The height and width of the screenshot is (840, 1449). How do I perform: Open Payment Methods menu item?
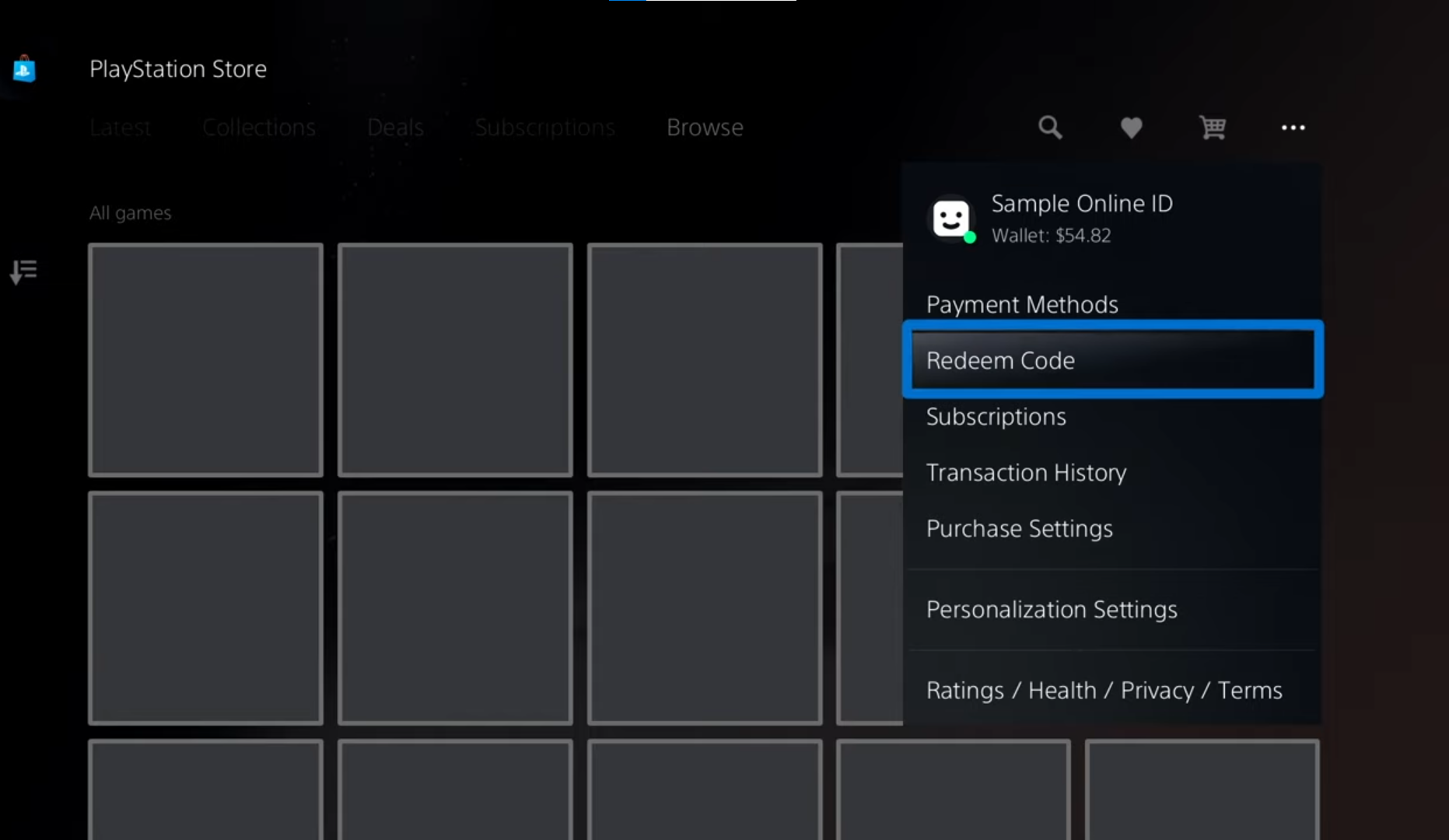[1112, 304]
